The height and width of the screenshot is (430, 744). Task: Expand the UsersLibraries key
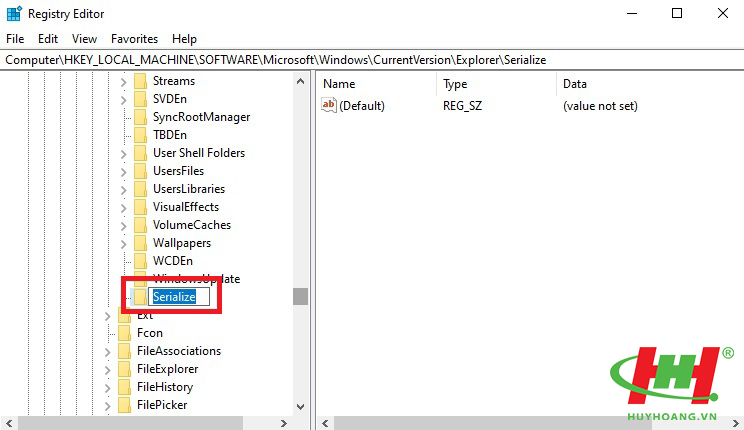(123, 190)
